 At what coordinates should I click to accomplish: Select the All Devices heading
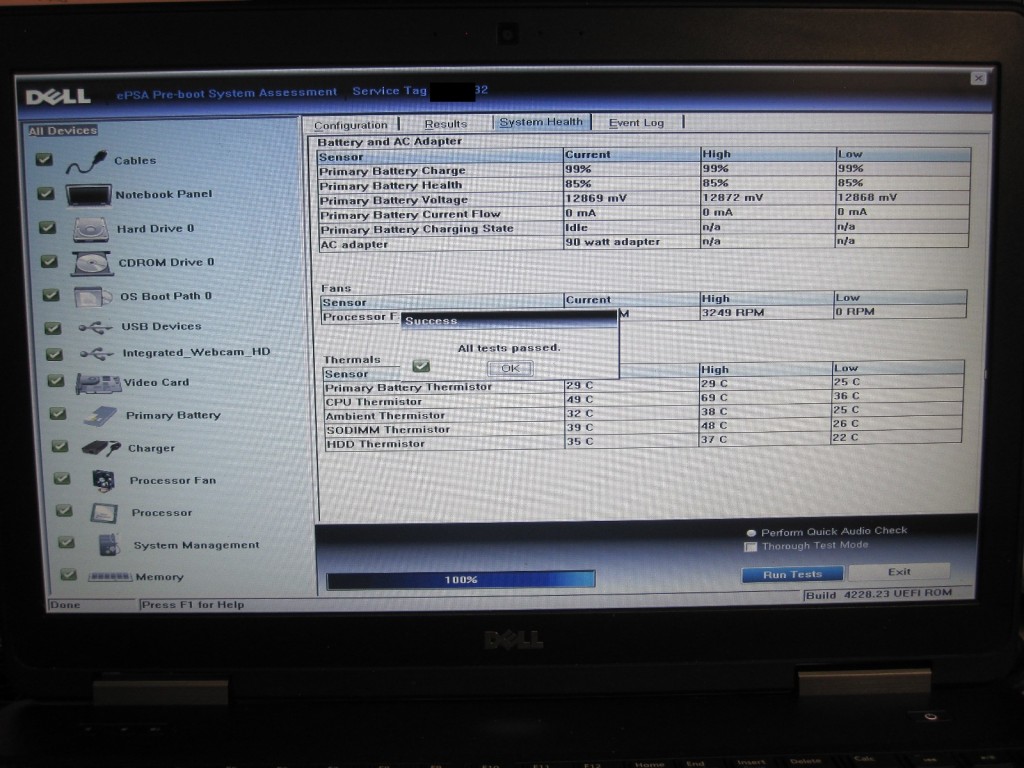[x=63, y=131]
